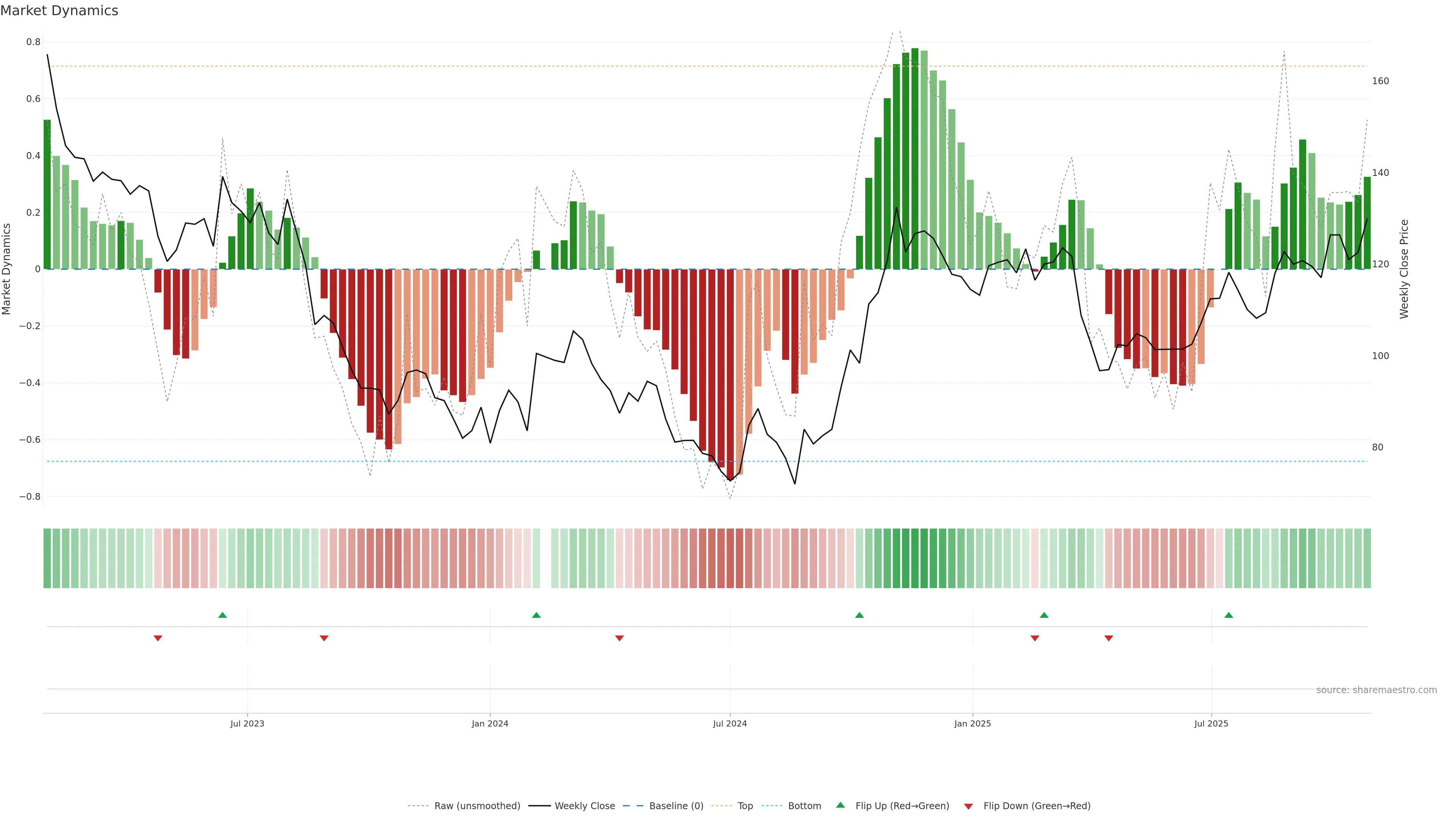This screenshot has height=819, width=1456.
Task: Click the Jan 2025 x-axis label
Action: [972, 723]
